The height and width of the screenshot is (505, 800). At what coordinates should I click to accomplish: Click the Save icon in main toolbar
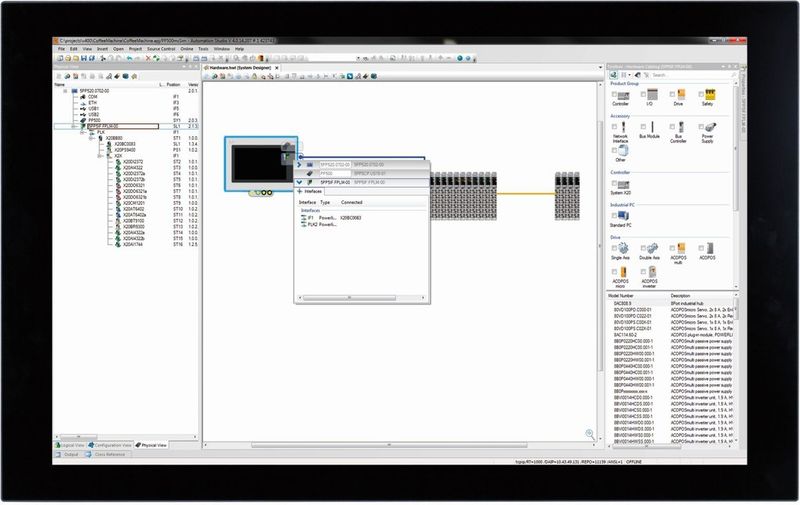click(x=84, y=58)
